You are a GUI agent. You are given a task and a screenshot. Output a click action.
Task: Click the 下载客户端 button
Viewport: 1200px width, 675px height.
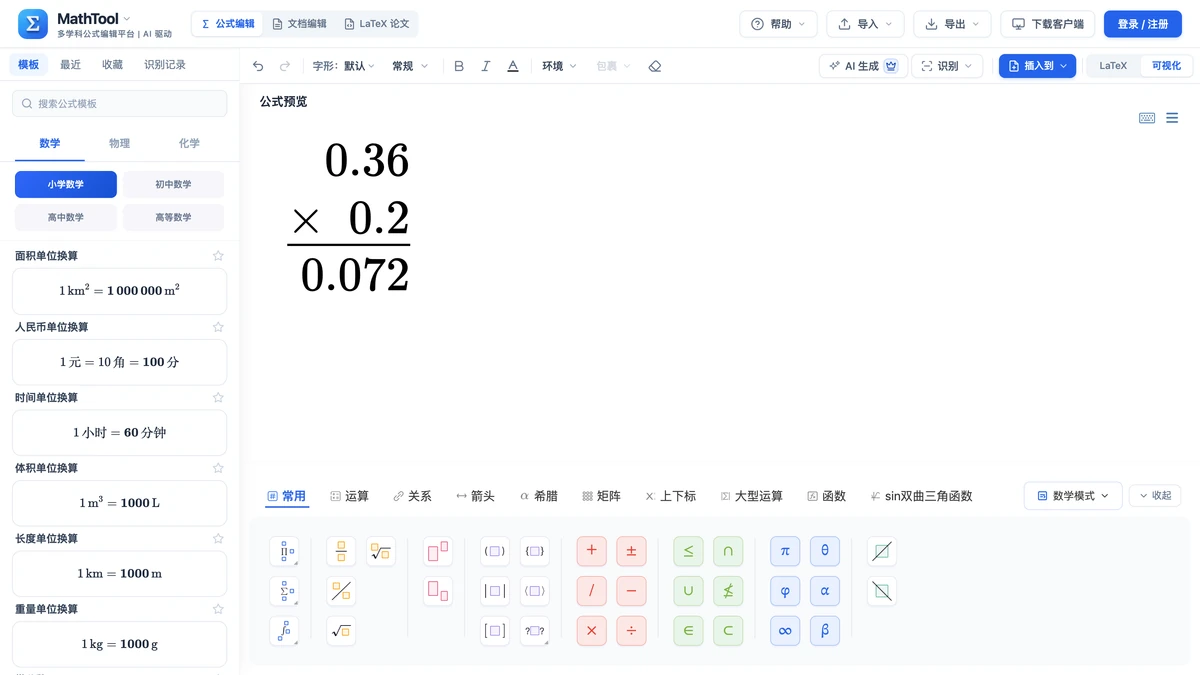point(1047,24)
